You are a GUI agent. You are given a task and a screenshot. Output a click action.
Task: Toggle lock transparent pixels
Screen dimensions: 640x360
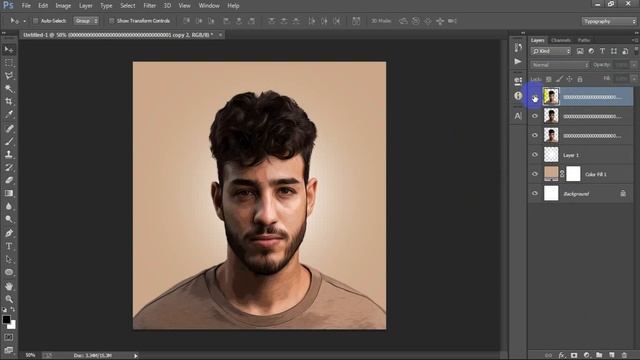[x=549, y=79]
